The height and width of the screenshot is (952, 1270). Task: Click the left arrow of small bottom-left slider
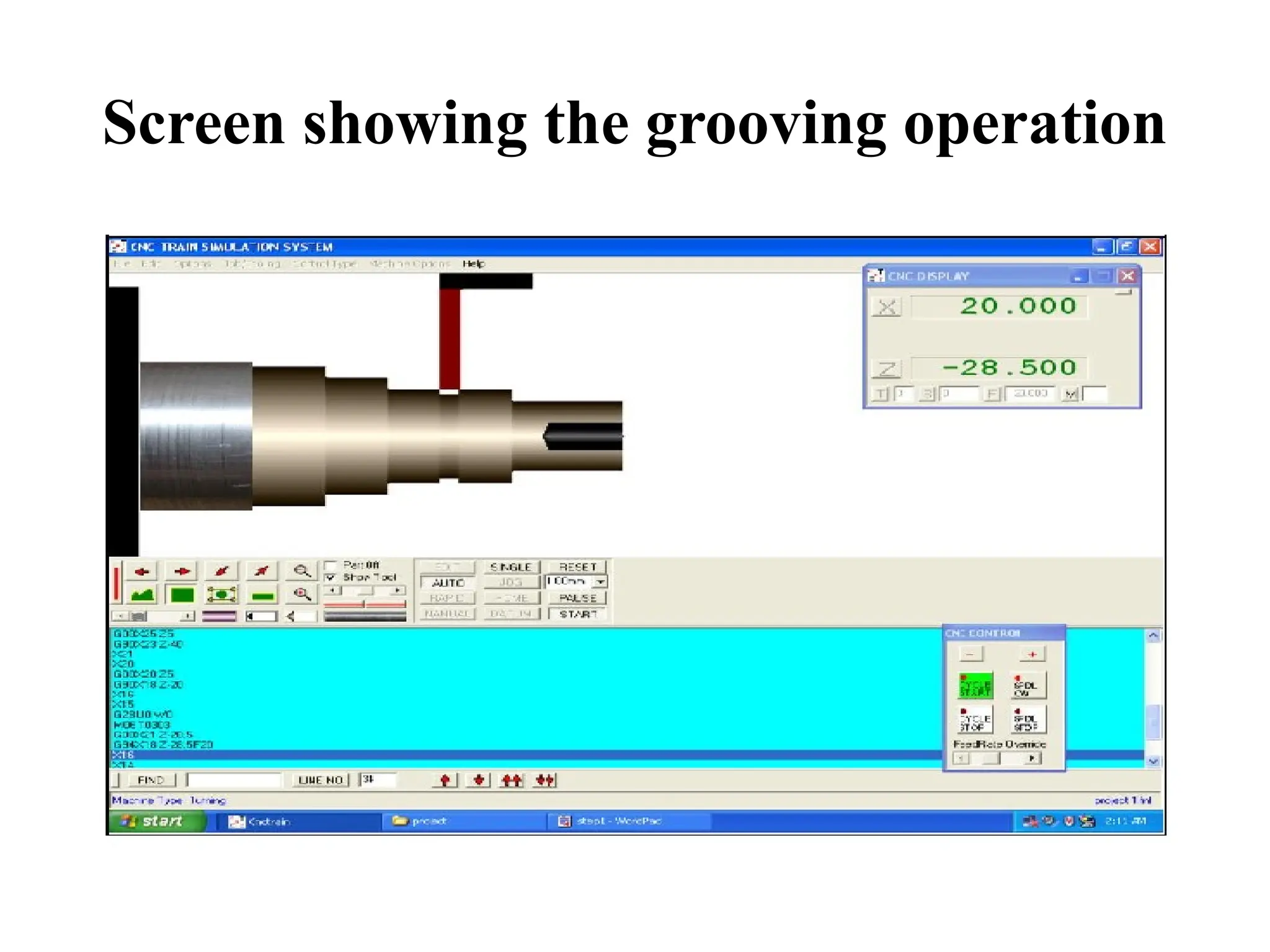[120, 616]
